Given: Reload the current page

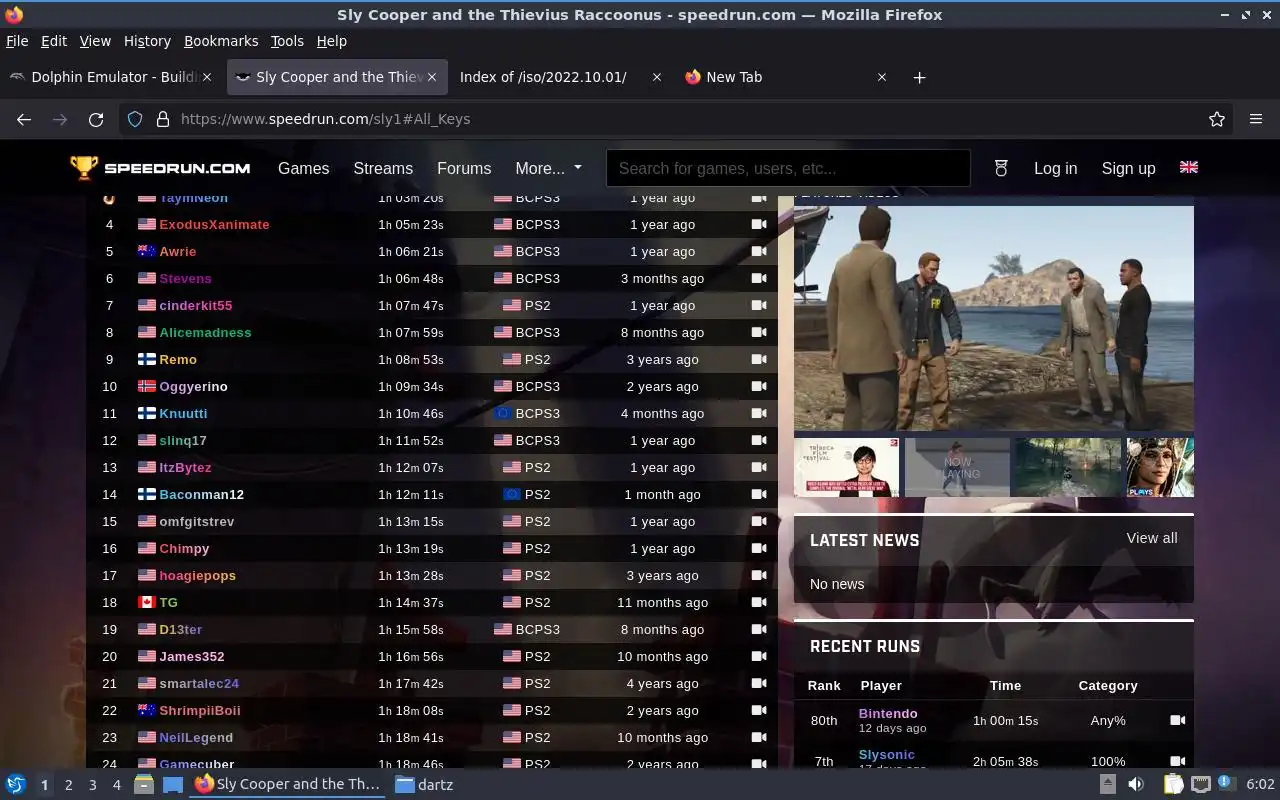Looking at the screenshot, I should (x=96, y=119).
